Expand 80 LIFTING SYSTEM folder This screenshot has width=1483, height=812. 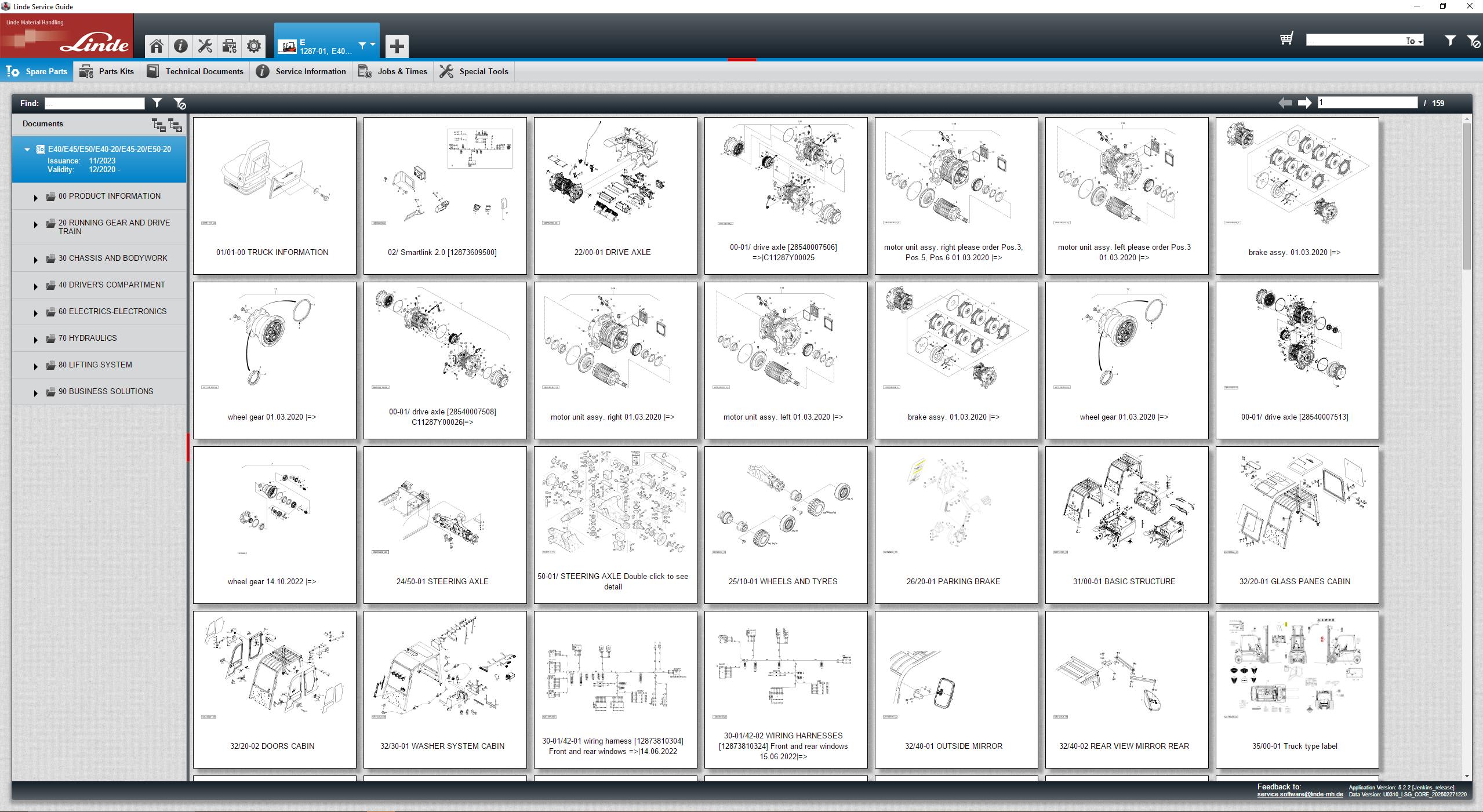click(x=35, y=366)
